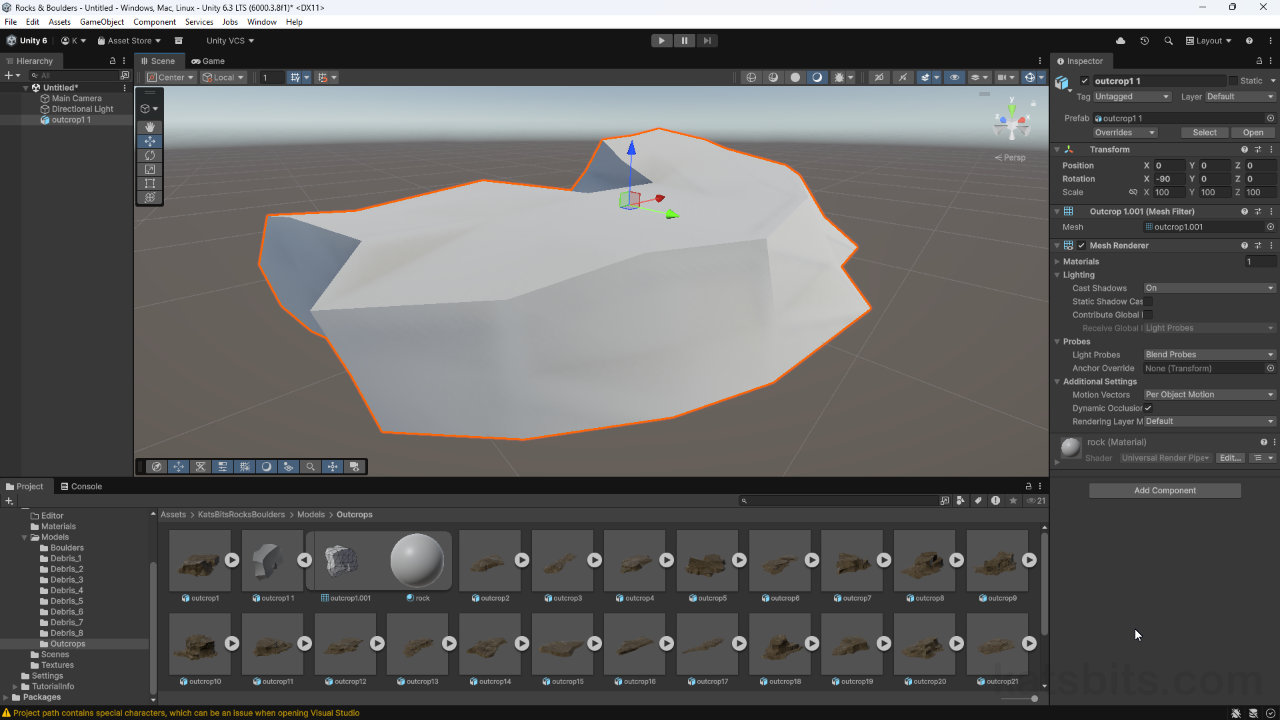Toggle skybox rendering in the Scene view toolbar
Image resolution: width=1280 pixels, height=720 pixels.
click(817, 77)
